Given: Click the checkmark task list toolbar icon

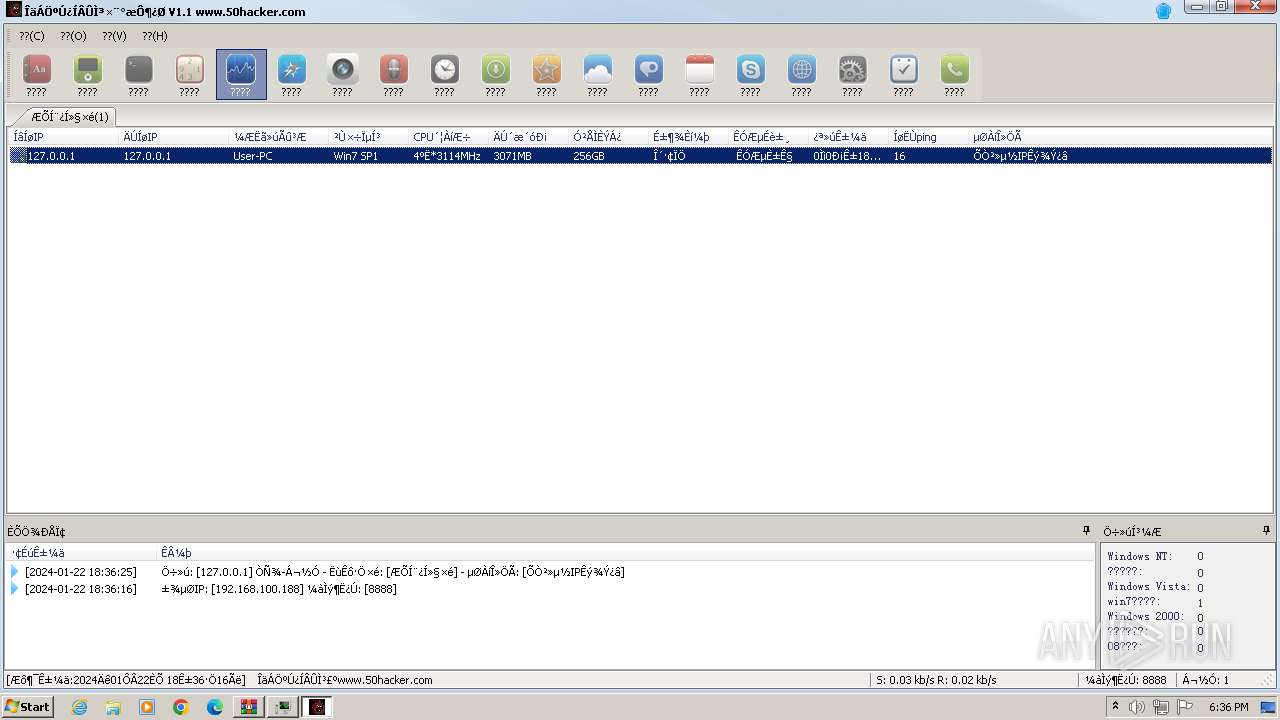Looking at the screenshot, I should (x=903, y=74).
